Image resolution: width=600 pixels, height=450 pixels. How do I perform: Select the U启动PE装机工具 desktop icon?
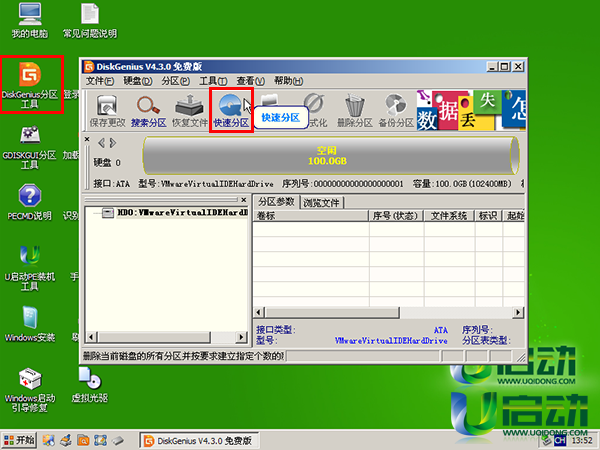click(x=29, y=268)
